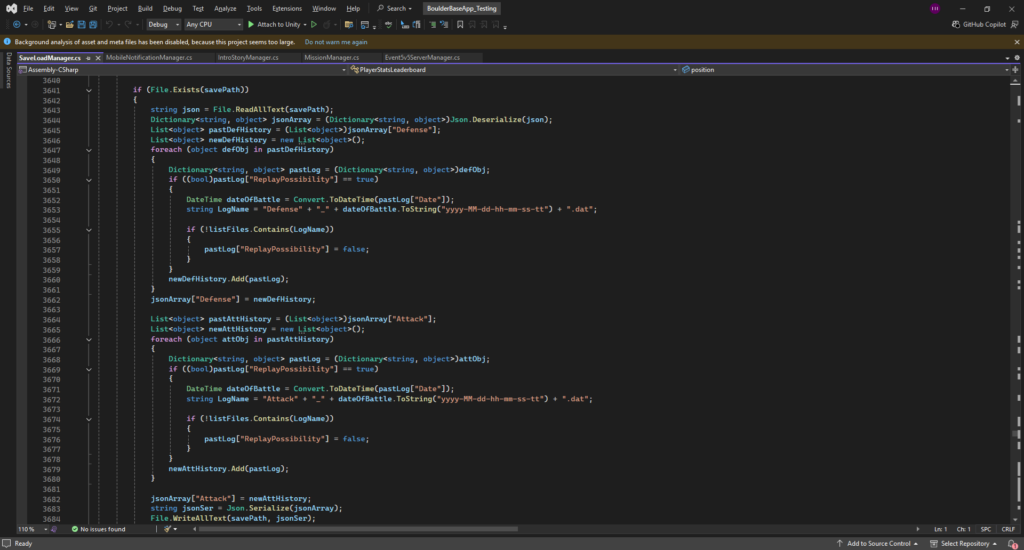Screen dimensions: 1024x550
Task: Click the Ready status output icon
Action: click(x=7, y=543)
